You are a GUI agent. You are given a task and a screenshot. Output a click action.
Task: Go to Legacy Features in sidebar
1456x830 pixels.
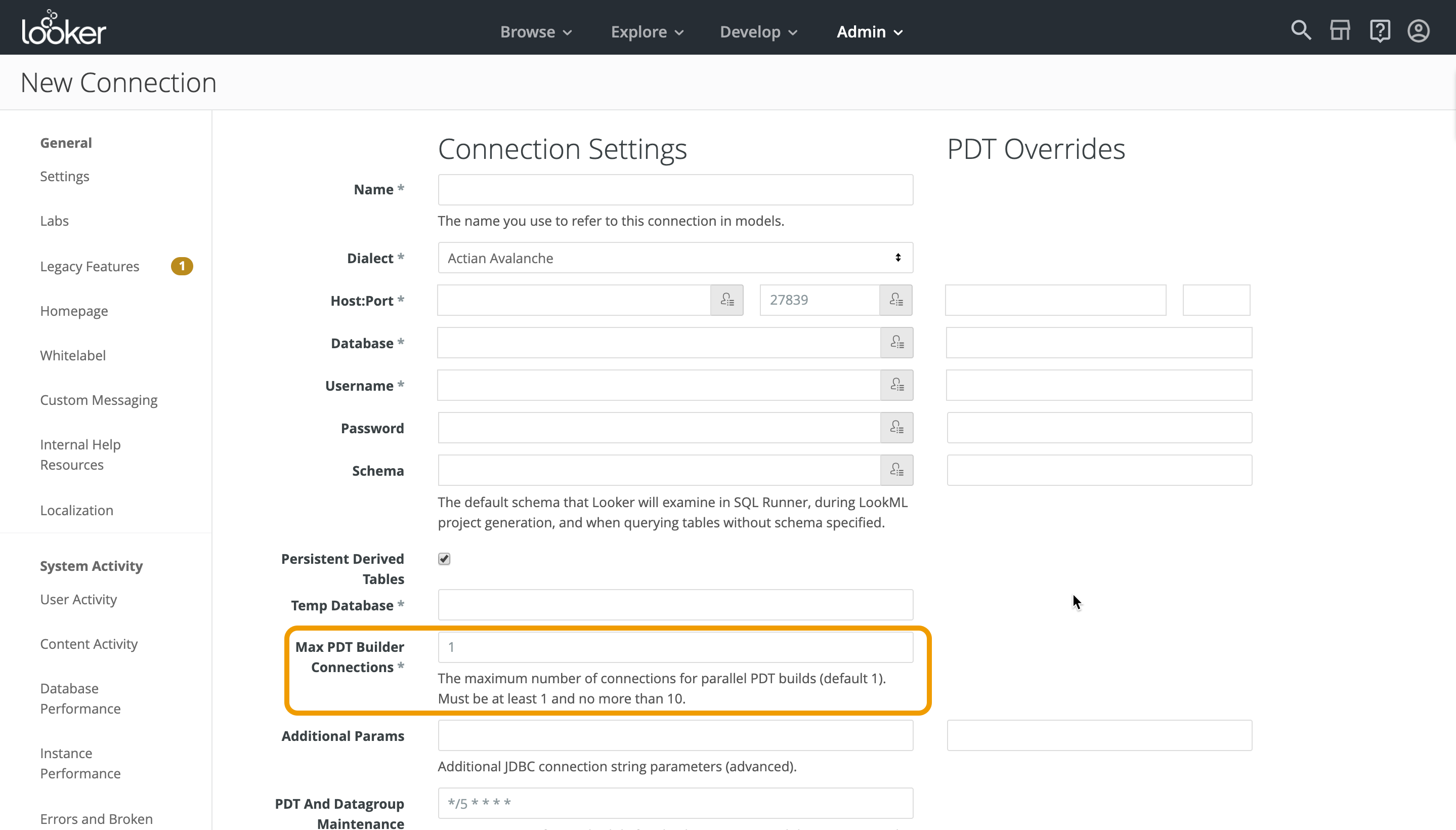[90, 266]
